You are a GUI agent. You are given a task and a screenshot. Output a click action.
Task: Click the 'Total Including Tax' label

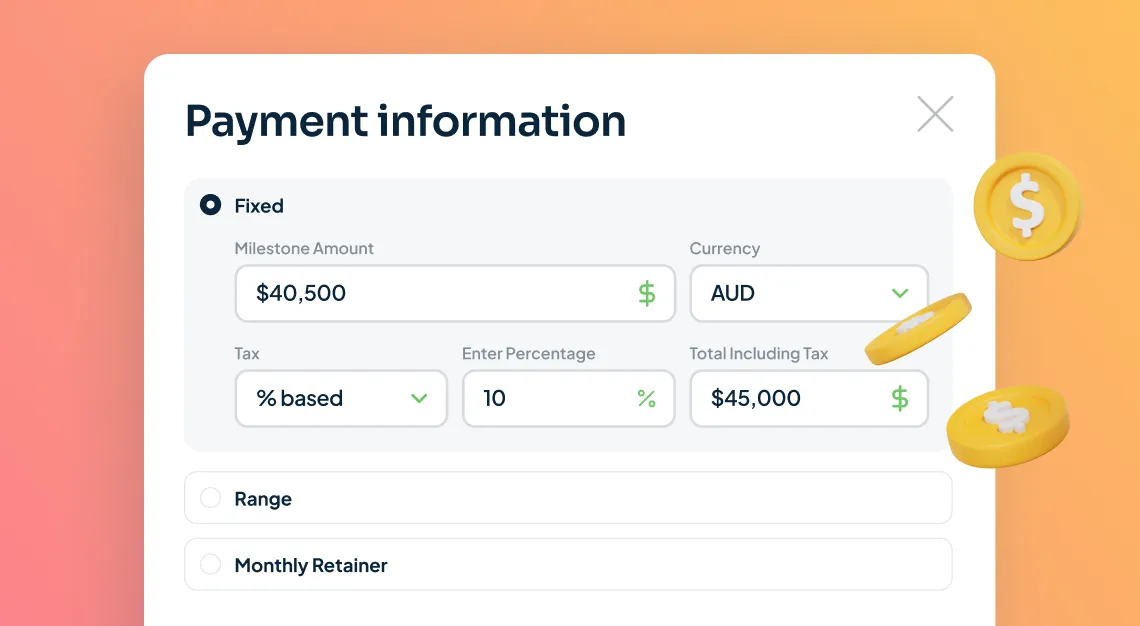click(759, 354)
